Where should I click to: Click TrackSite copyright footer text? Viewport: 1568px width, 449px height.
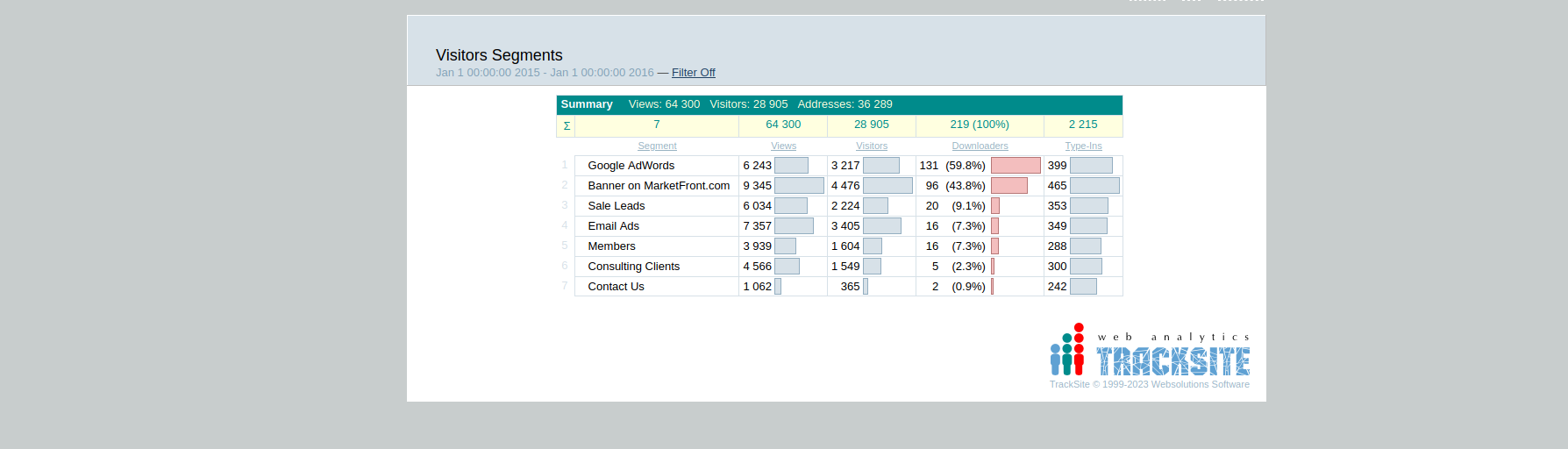(1149, 385)
